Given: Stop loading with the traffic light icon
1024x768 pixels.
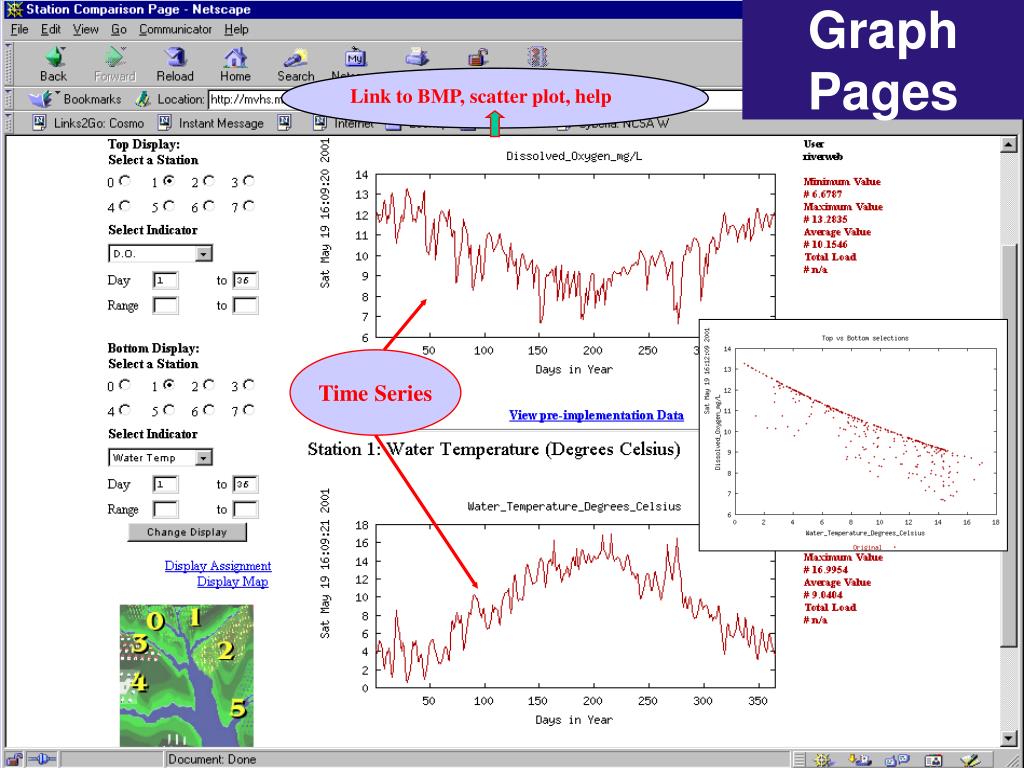Looking at the screenshot, I should point(537,57).
